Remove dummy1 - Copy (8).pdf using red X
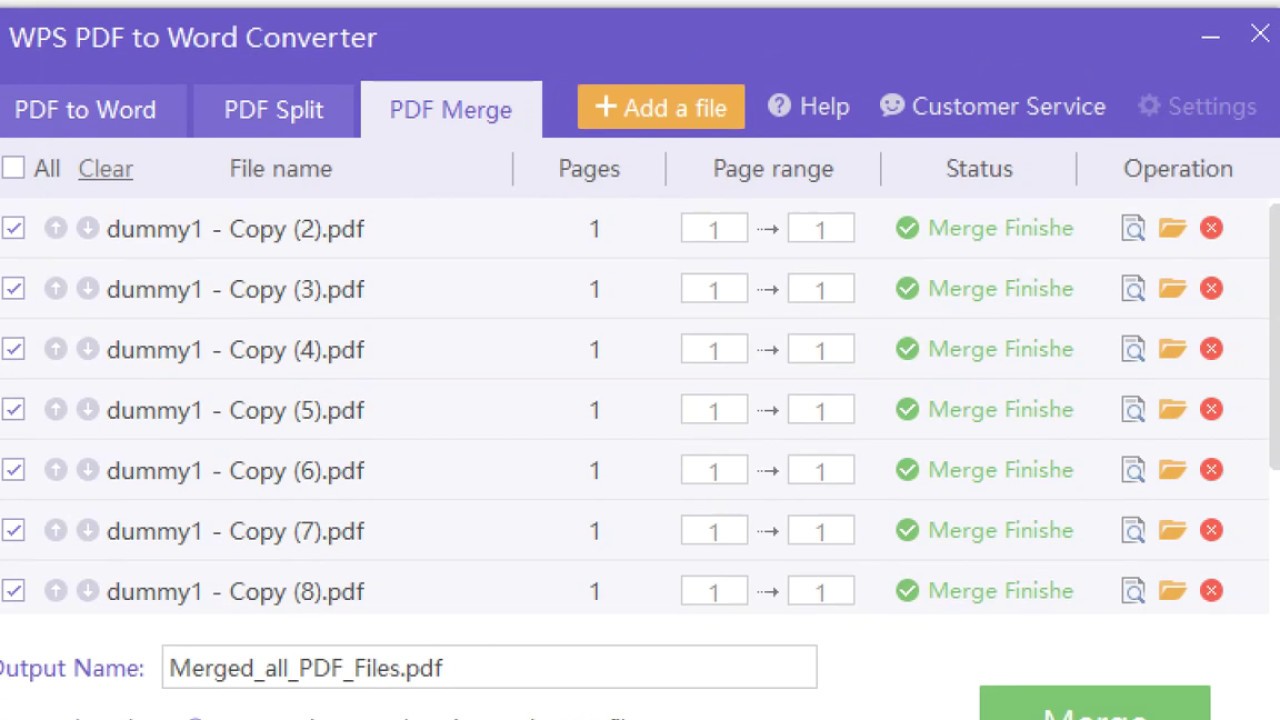 (x=1211, y=591)
